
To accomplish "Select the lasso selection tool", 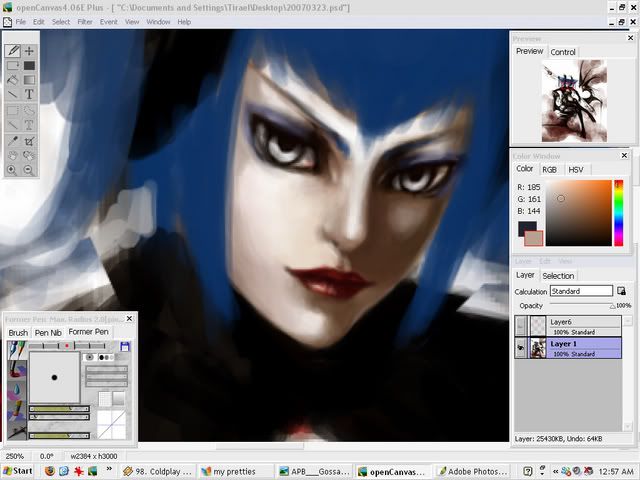I will pyautogui.click(x=29, y=111).
